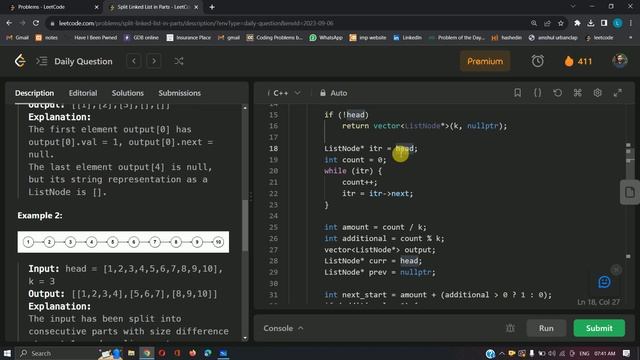Open editor settings gear icon

coord(597,93)
